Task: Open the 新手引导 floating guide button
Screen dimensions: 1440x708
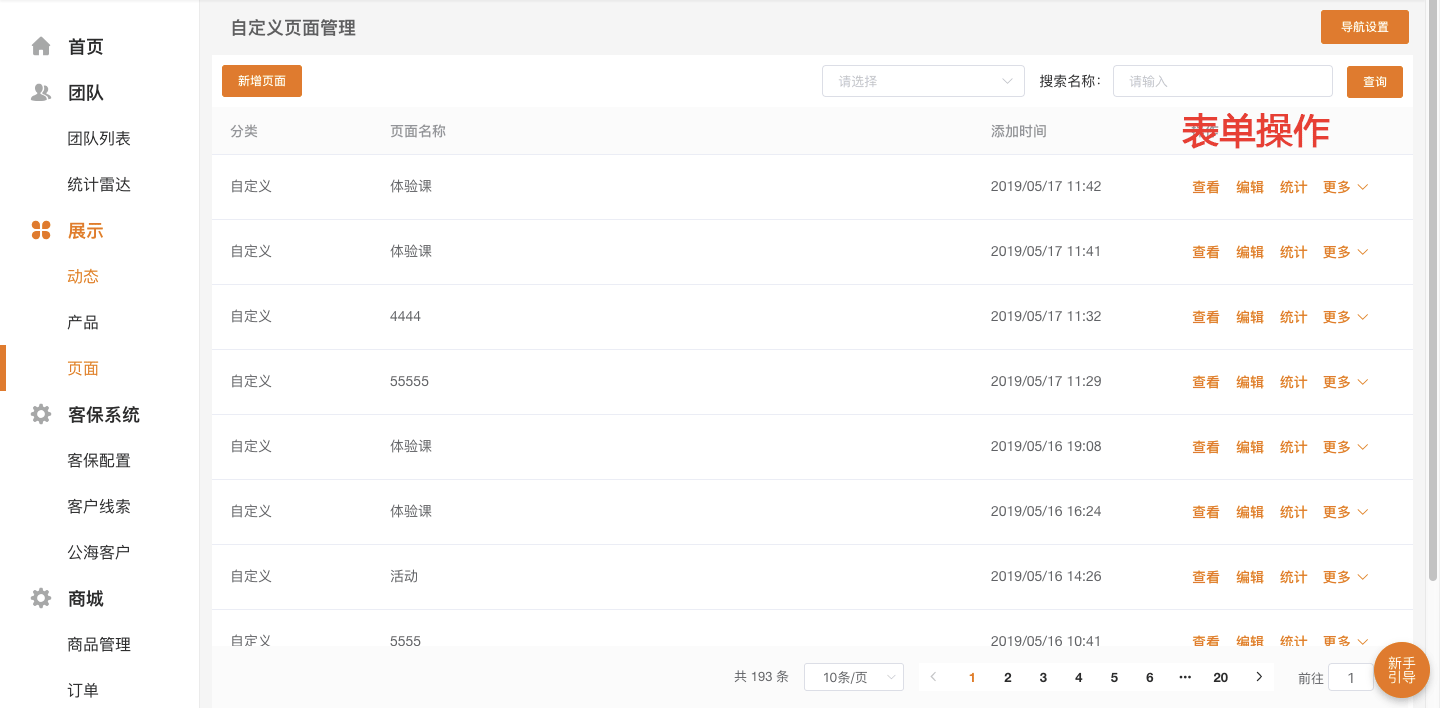Action: pos(1401,670)
